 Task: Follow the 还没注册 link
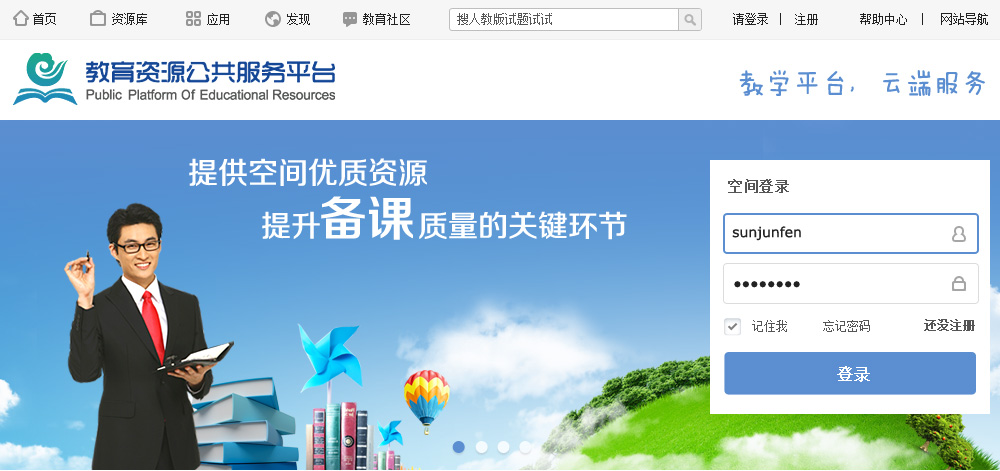[950, 326]
